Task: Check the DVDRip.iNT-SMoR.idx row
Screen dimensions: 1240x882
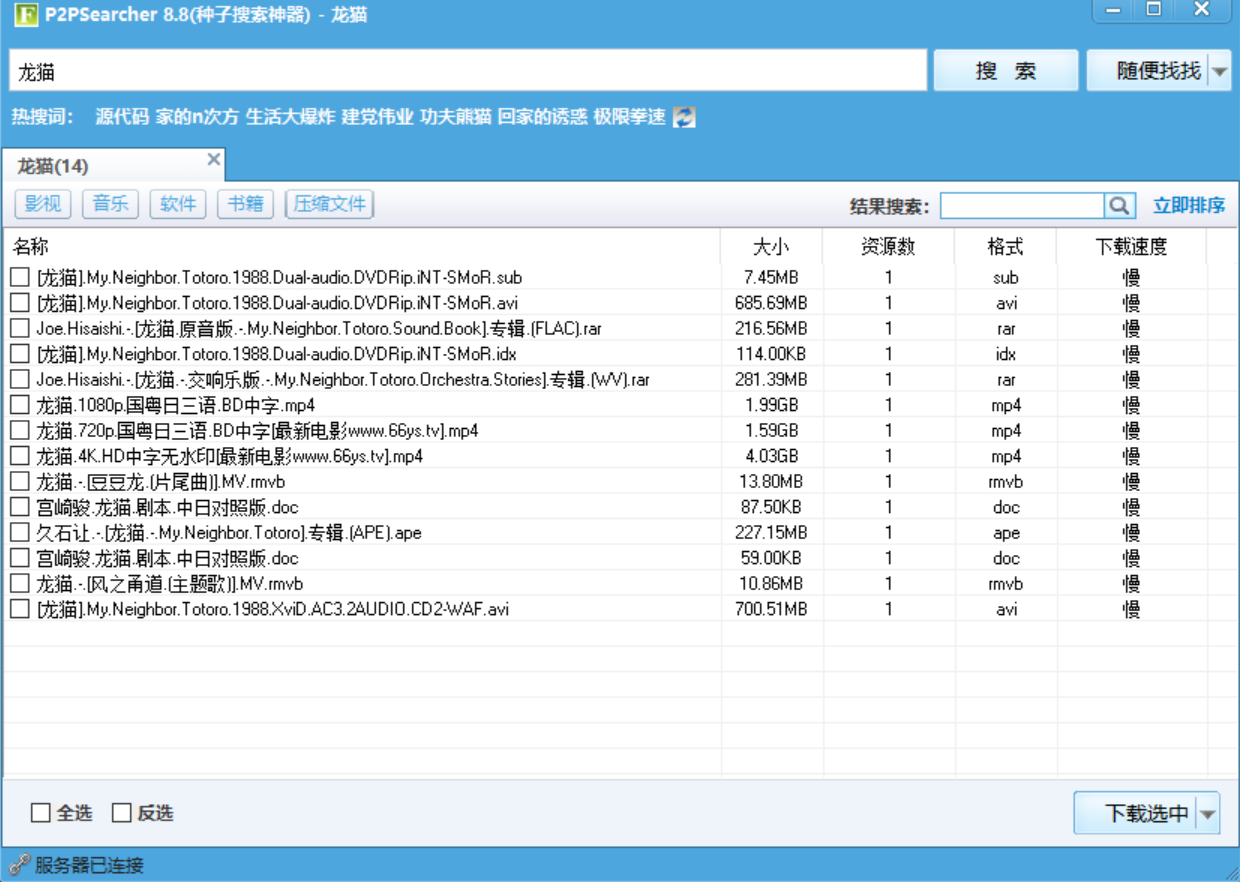Action: (20, 354)
